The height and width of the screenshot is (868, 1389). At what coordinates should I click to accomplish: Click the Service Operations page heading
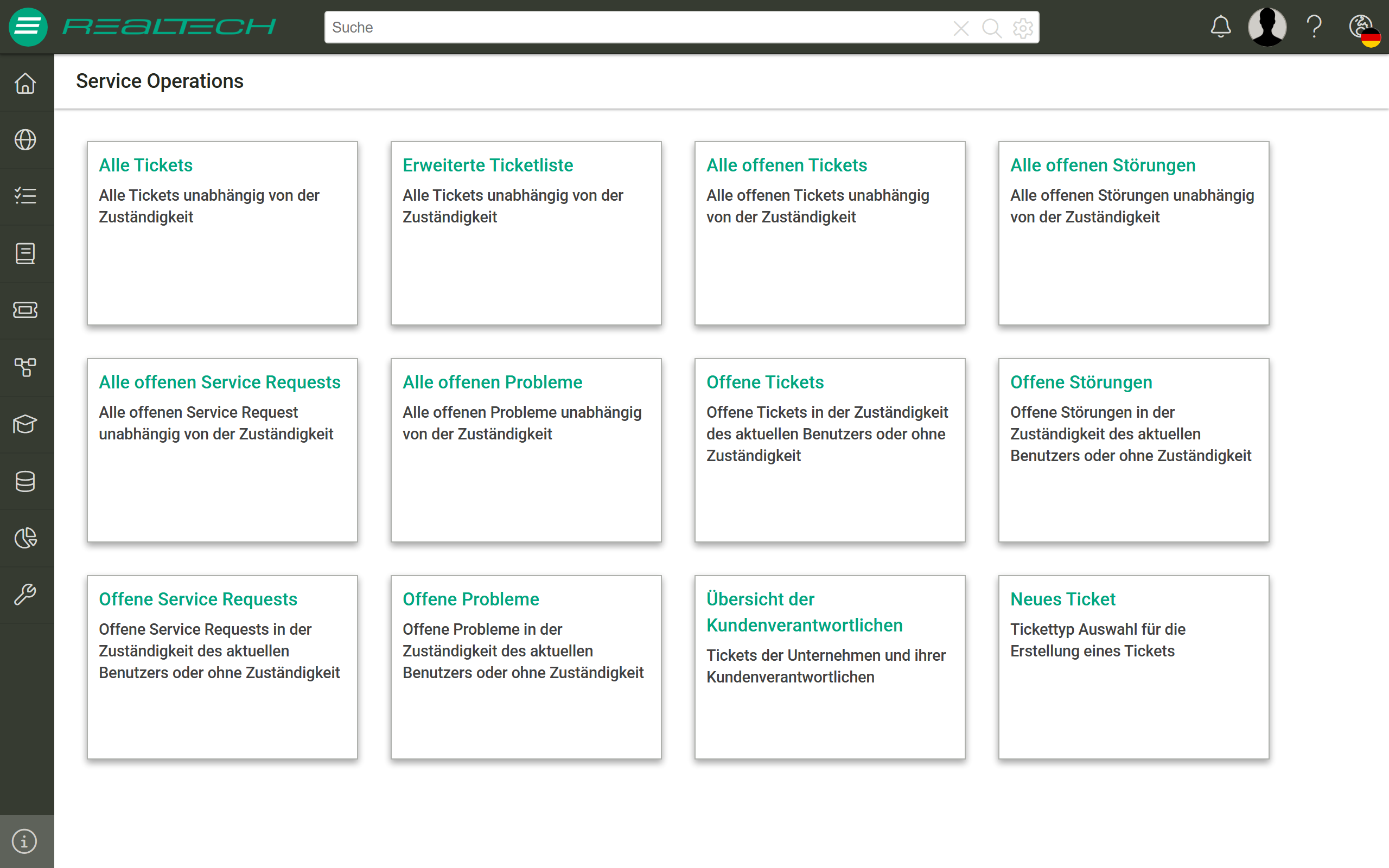[160, 81]
